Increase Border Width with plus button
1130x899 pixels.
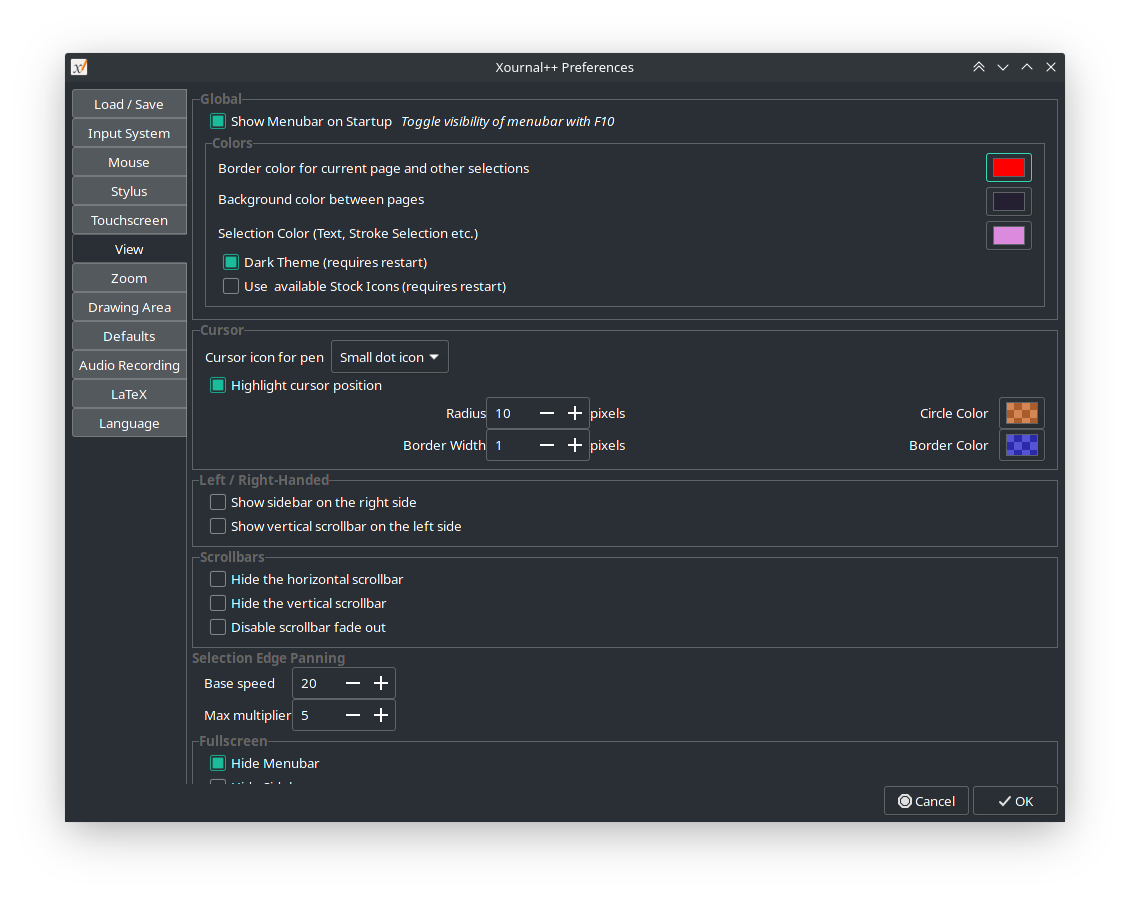tap(574, 446)
